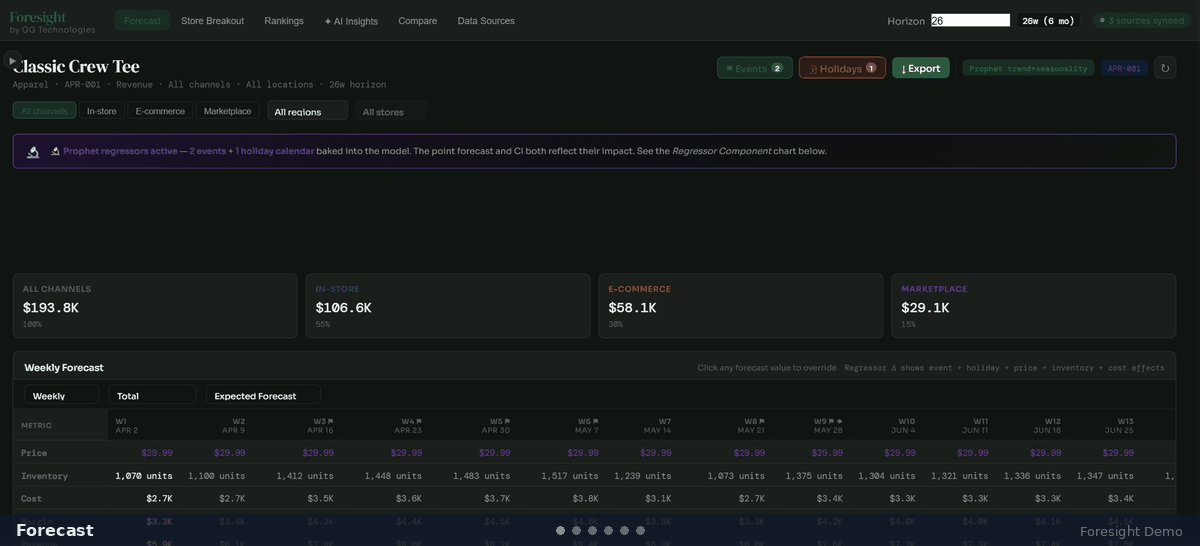Click the flag icon on W4 column
This screenshot has width=1200, height=546.
[419, 421]
